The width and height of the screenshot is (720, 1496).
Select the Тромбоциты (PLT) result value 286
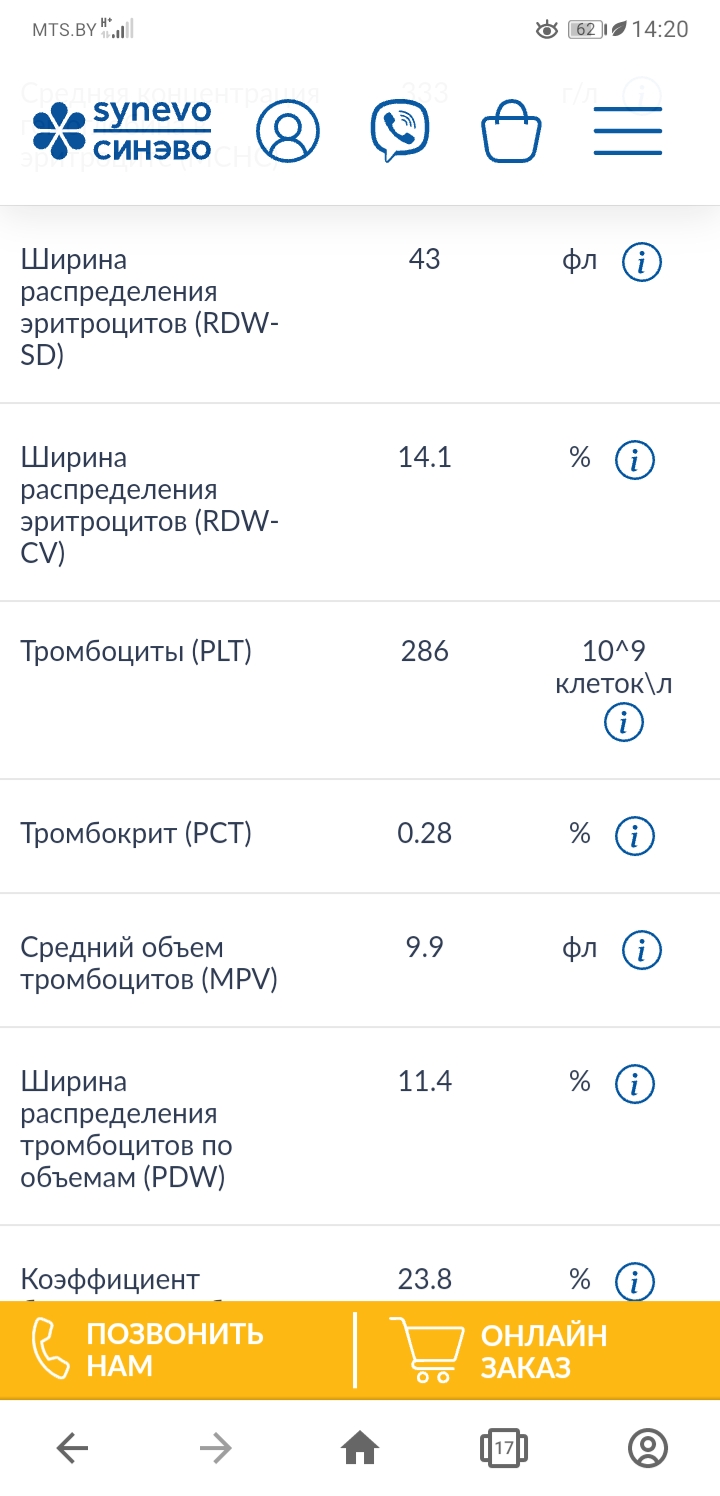[x=425, y=652]
